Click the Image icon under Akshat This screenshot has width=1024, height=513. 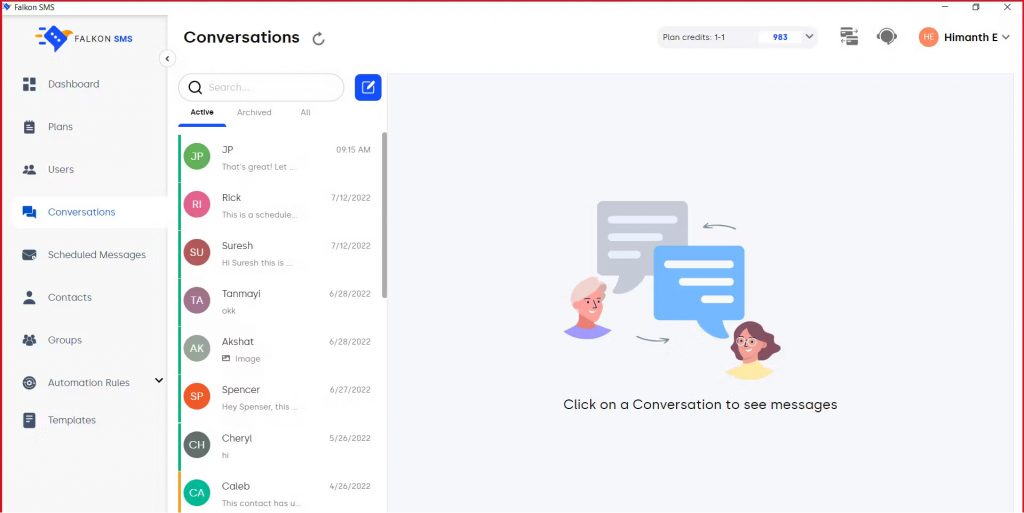(226, 358)
